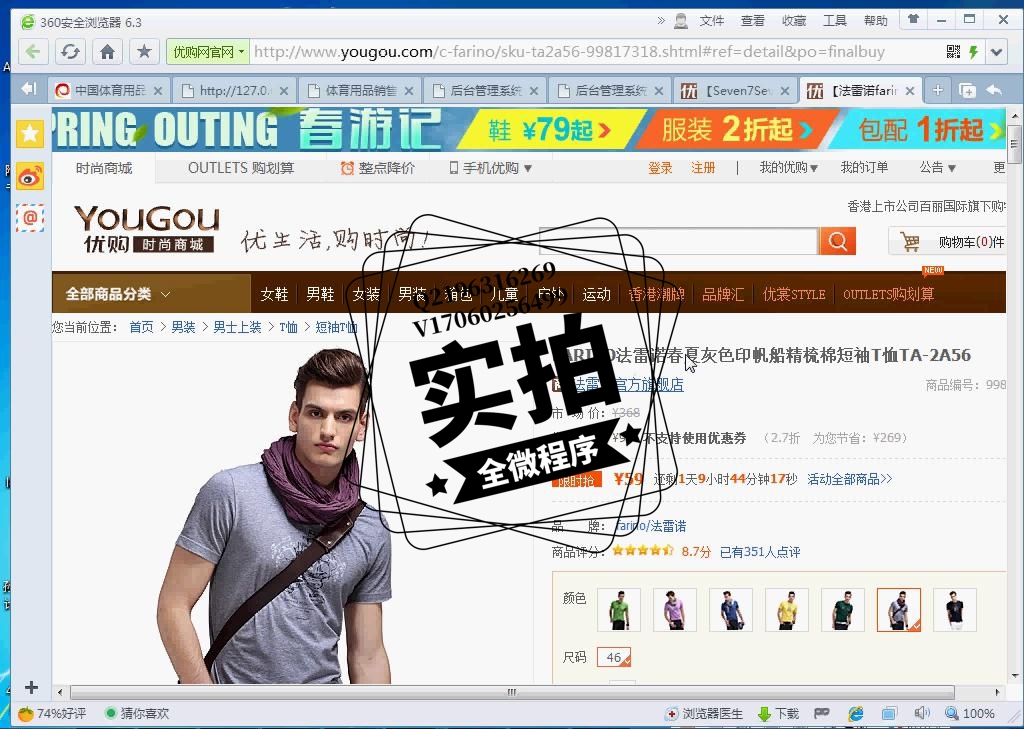
Task: Switch to the 【Seven7Sev tab
Action: coord(736,90)
